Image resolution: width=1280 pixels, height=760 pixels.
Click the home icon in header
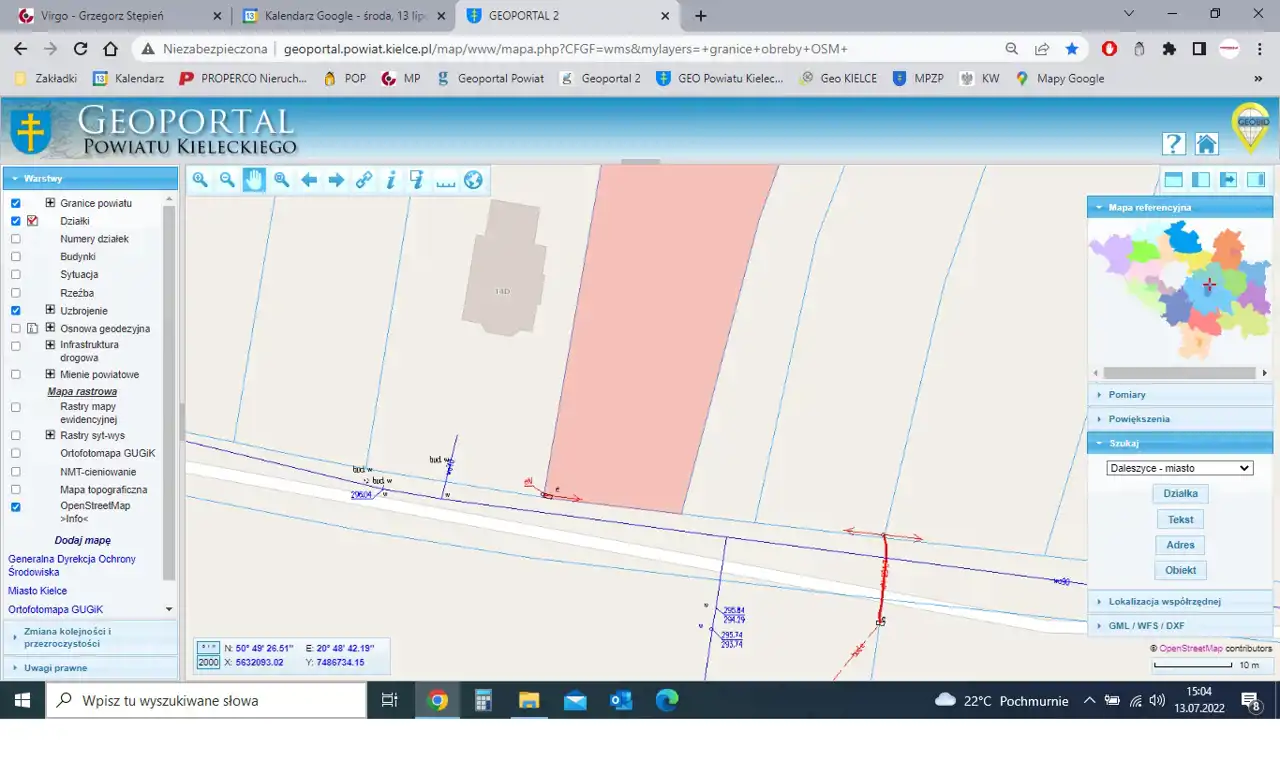pyautogui.click(x=1206, y=144)
